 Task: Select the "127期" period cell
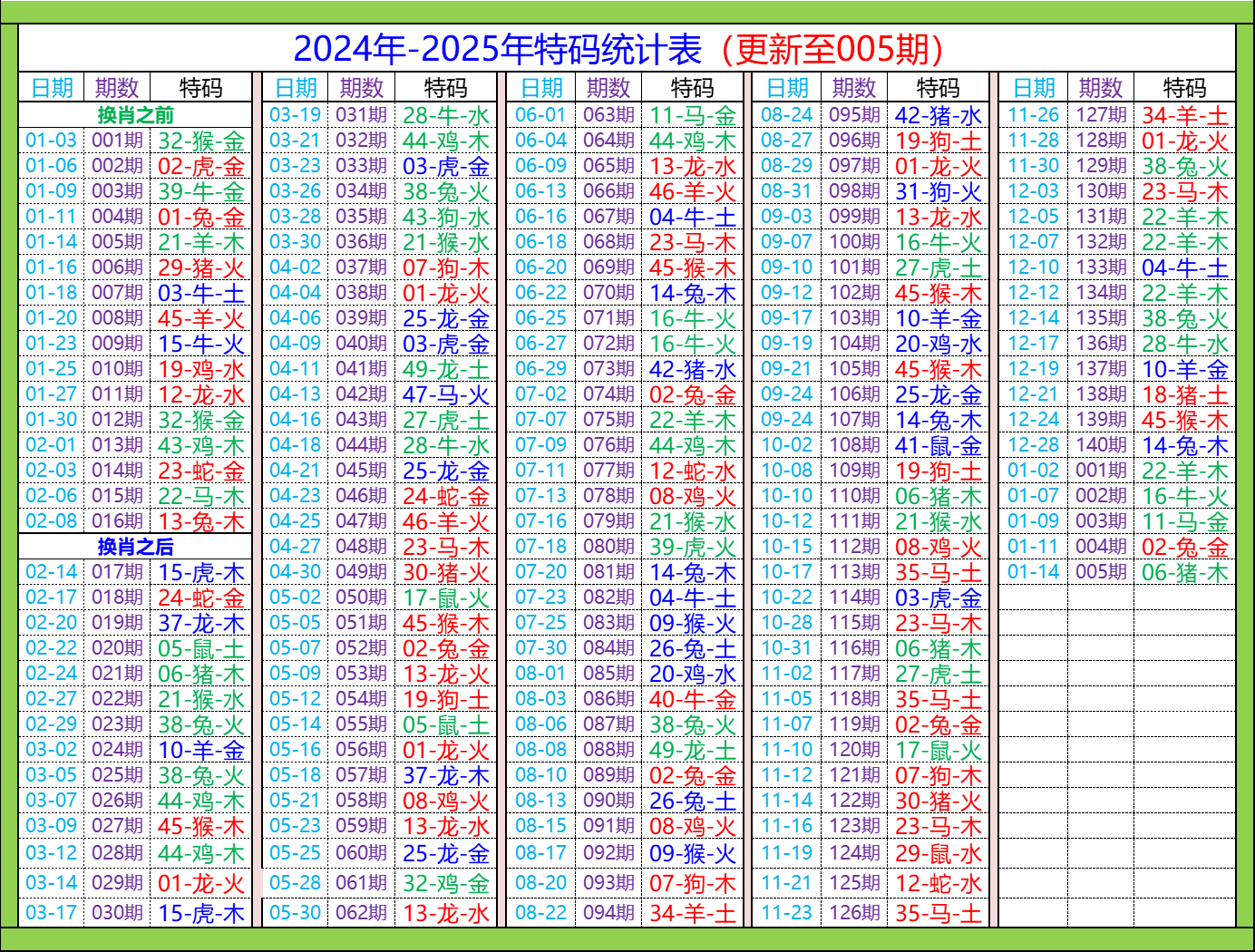[x=1101, y=115]
